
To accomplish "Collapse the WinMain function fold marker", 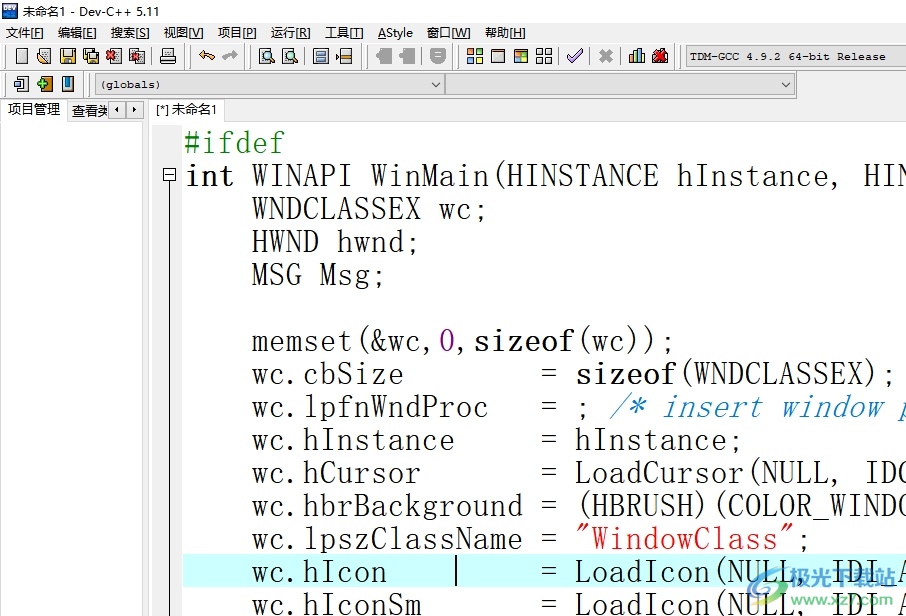I will tap(169, 175).
